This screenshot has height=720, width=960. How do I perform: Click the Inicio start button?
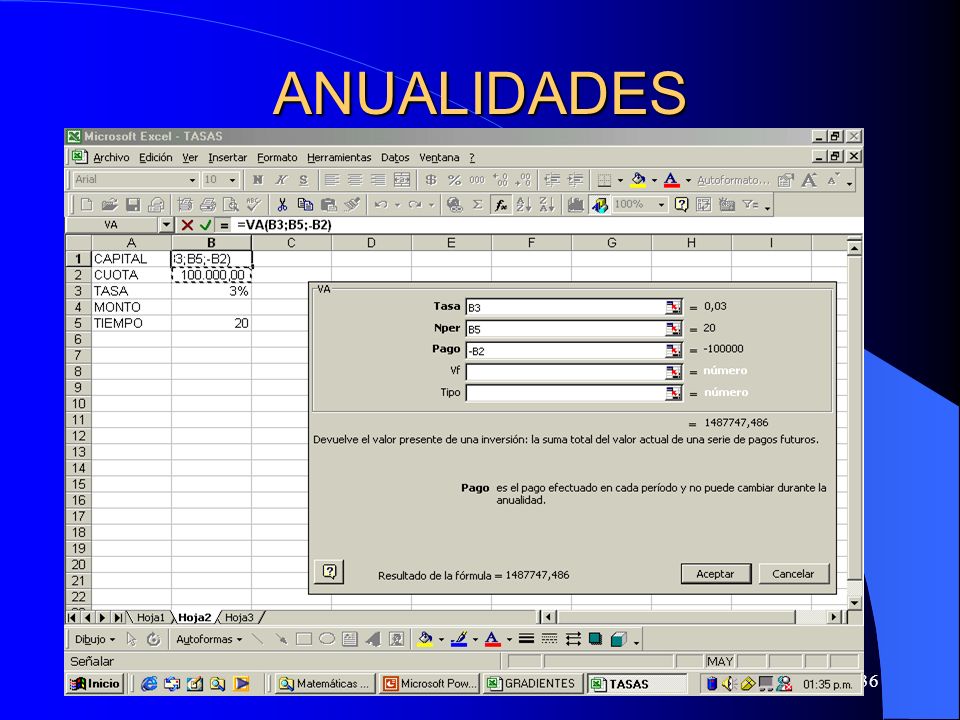click(95, 683)
